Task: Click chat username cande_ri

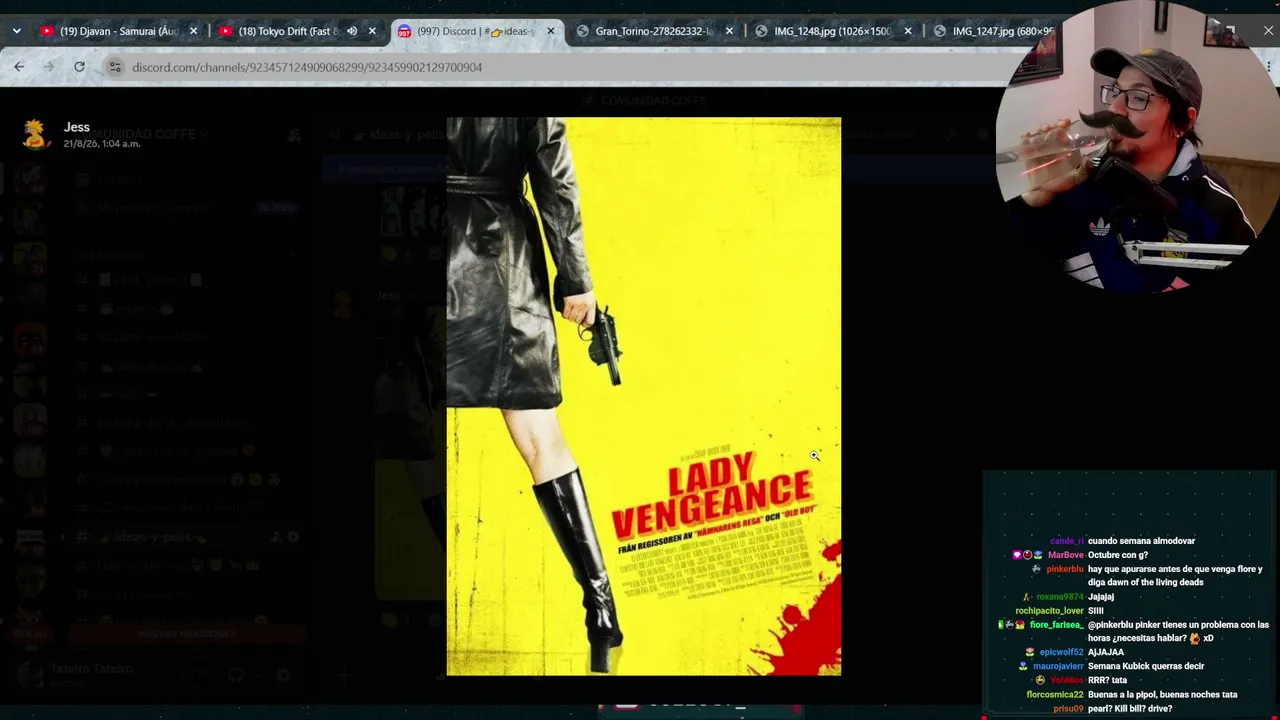Action: (1066, 541)
